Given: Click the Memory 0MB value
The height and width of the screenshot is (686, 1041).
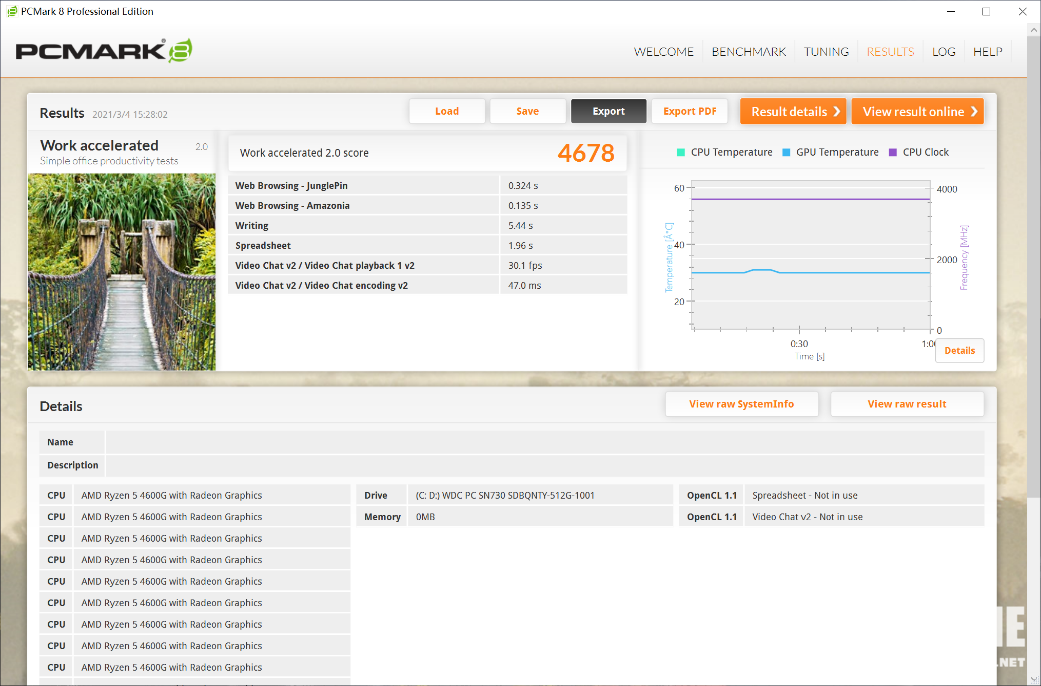Looking at the screenshot, I should pyautogui.click(x=425, y=517).
